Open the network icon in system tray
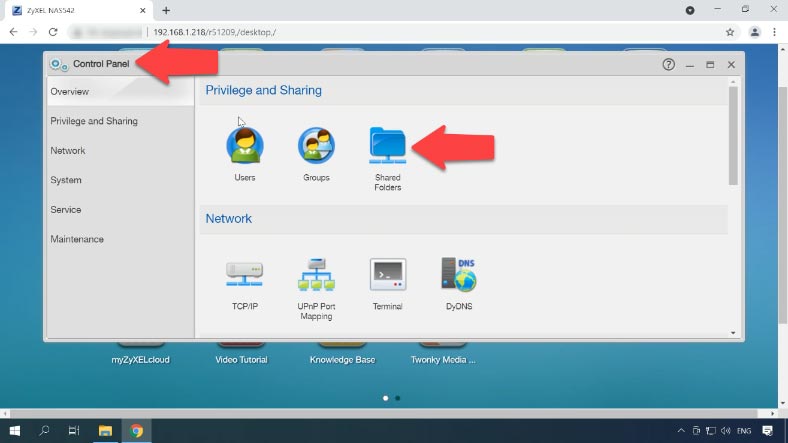This screenshot has width=788, height=443. point(711,430)
